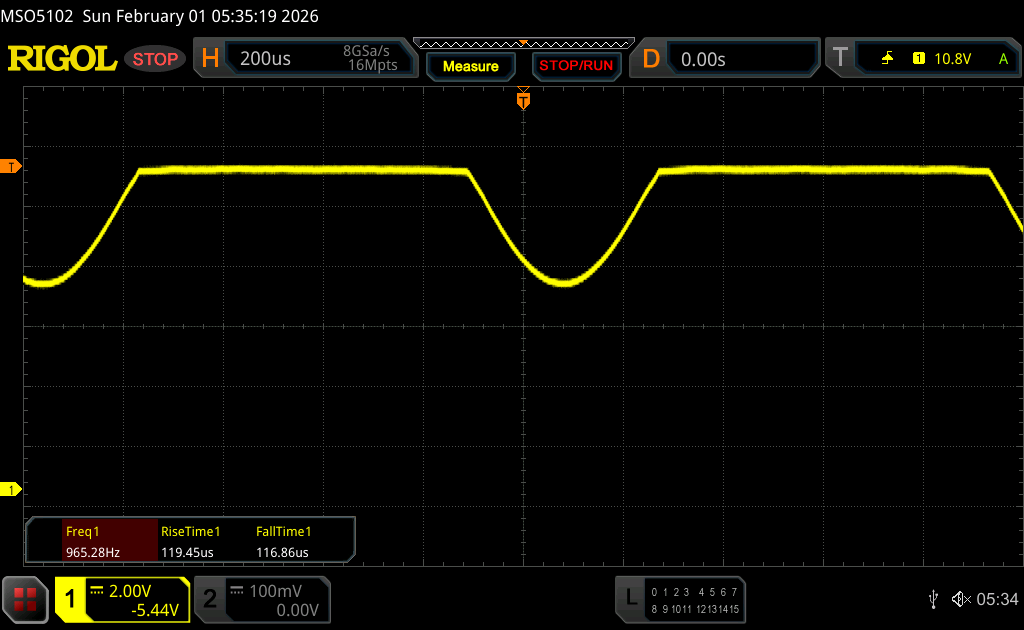This screenshot has width=1024, height=630.
Task: Select the Freq1 measurement result
Action: [x=92, y=541]
